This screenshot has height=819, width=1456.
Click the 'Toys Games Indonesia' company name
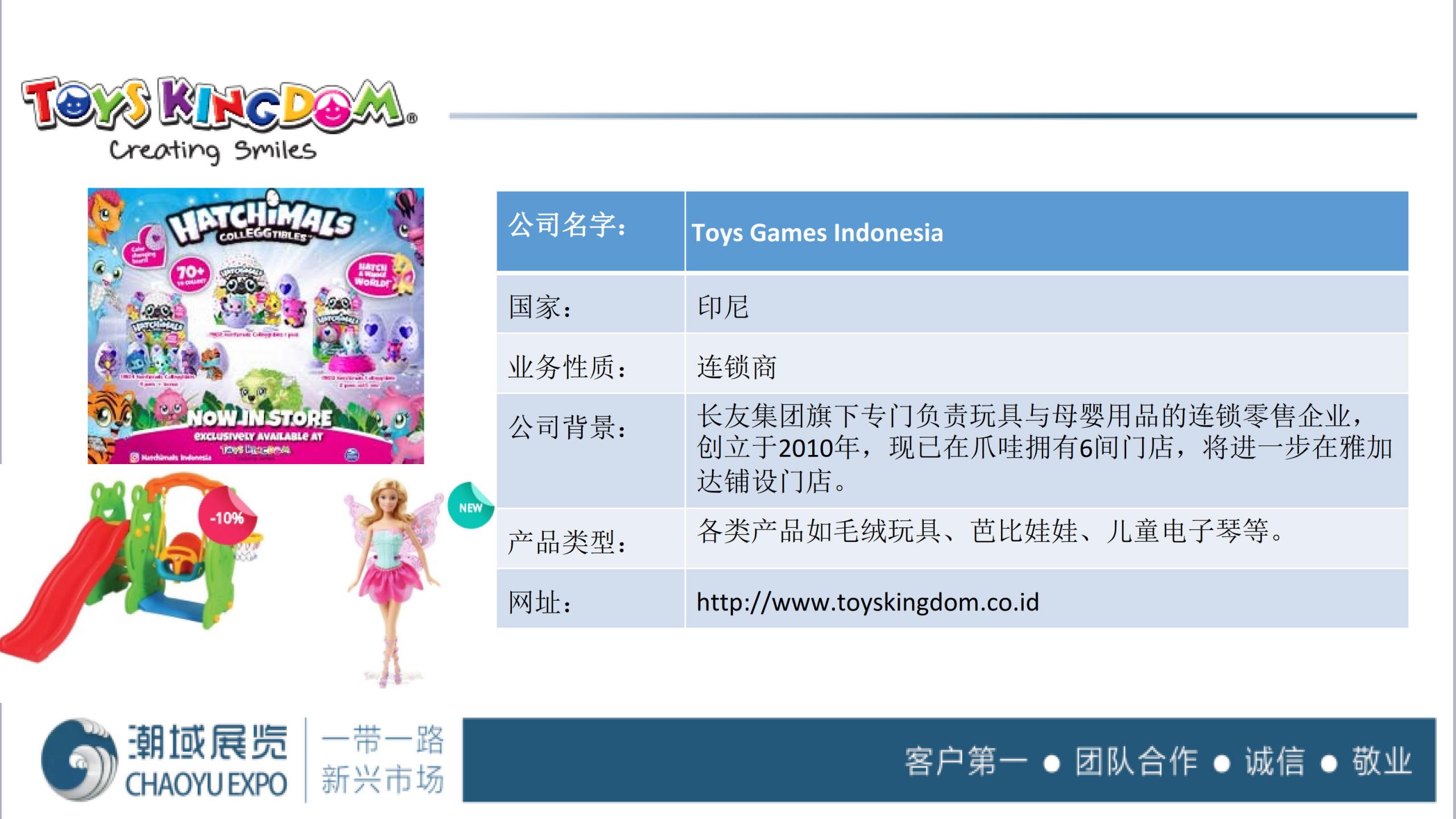[817, 233]
